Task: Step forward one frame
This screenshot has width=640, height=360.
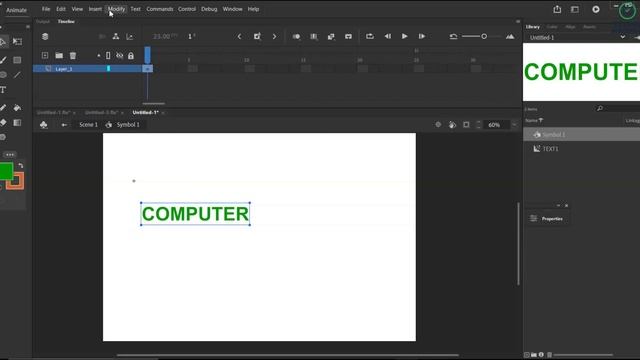Action: [422, 36]
